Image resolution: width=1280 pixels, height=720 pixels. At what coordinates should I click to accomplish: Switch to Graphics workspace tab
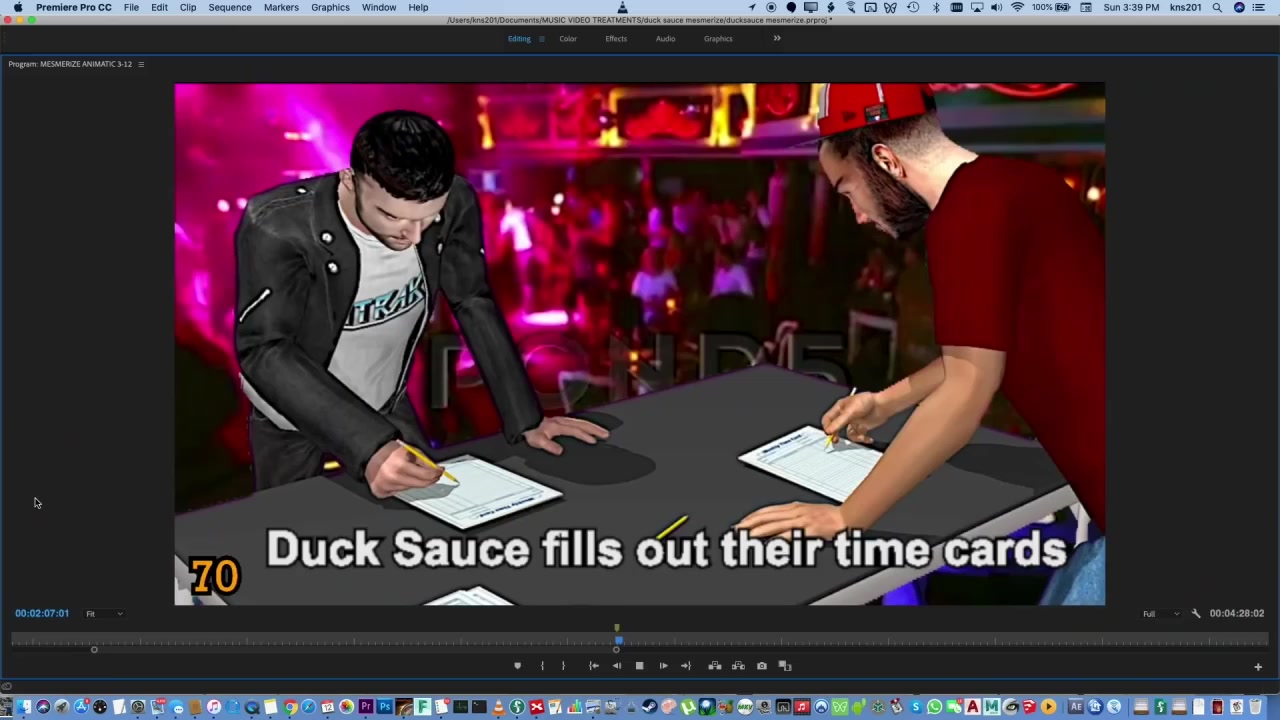pyautogui.click(x=718, y=39)
